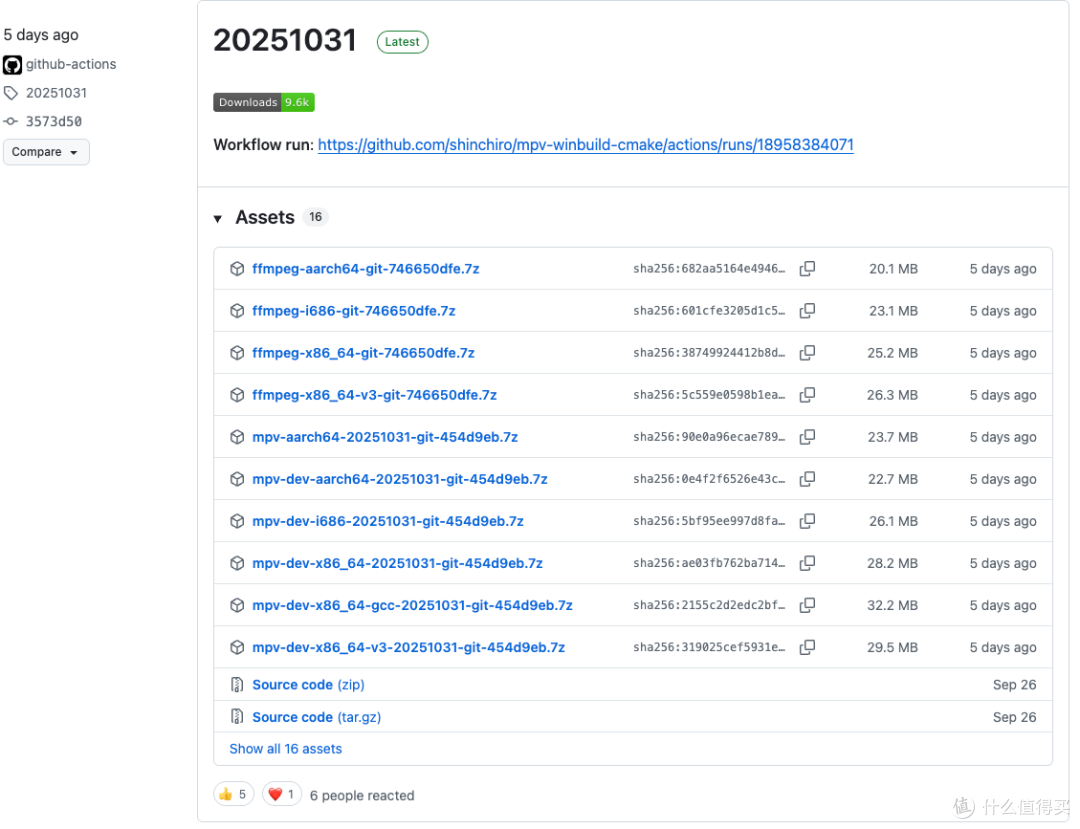
Task: Click the Assets heading
Action: click(265, 218)
